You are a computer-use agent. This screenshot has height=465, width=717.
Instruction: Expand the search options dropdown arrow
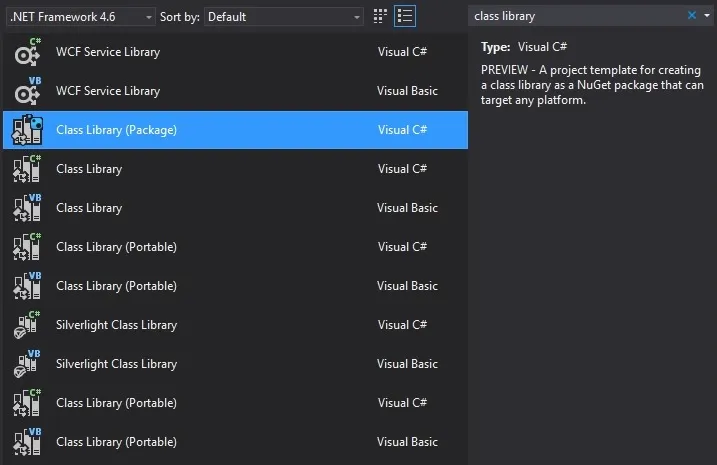click(707, 16)
